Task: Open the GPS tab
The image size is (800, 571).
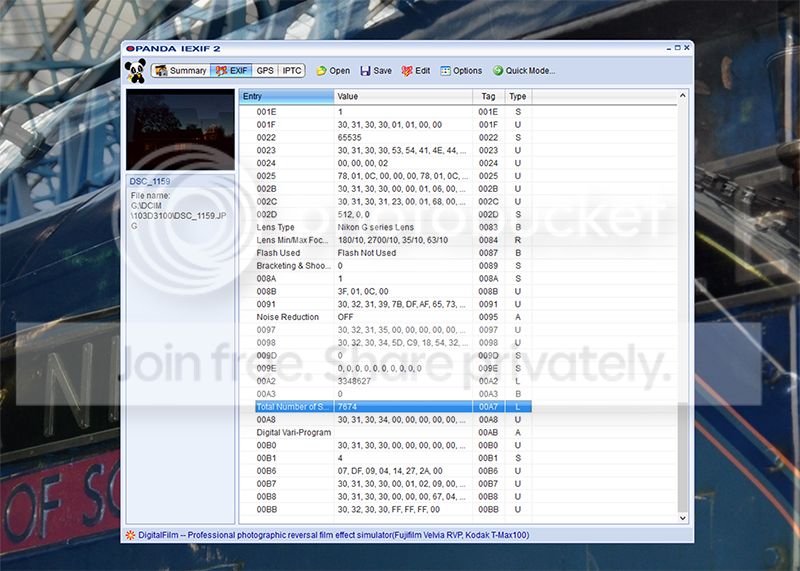Action: [x=264, y=71]
